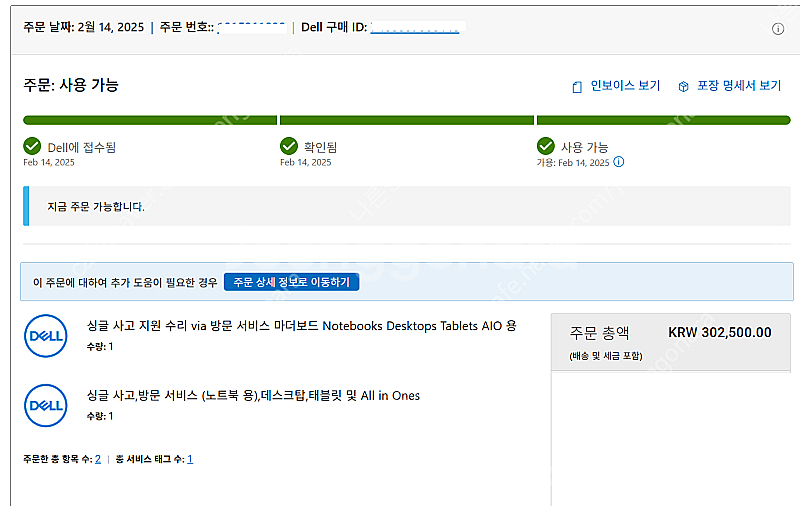Click the 주문 총액 label
Viewport: 800px width, 506px height.
pyautogui.click(x=599, y=333)
